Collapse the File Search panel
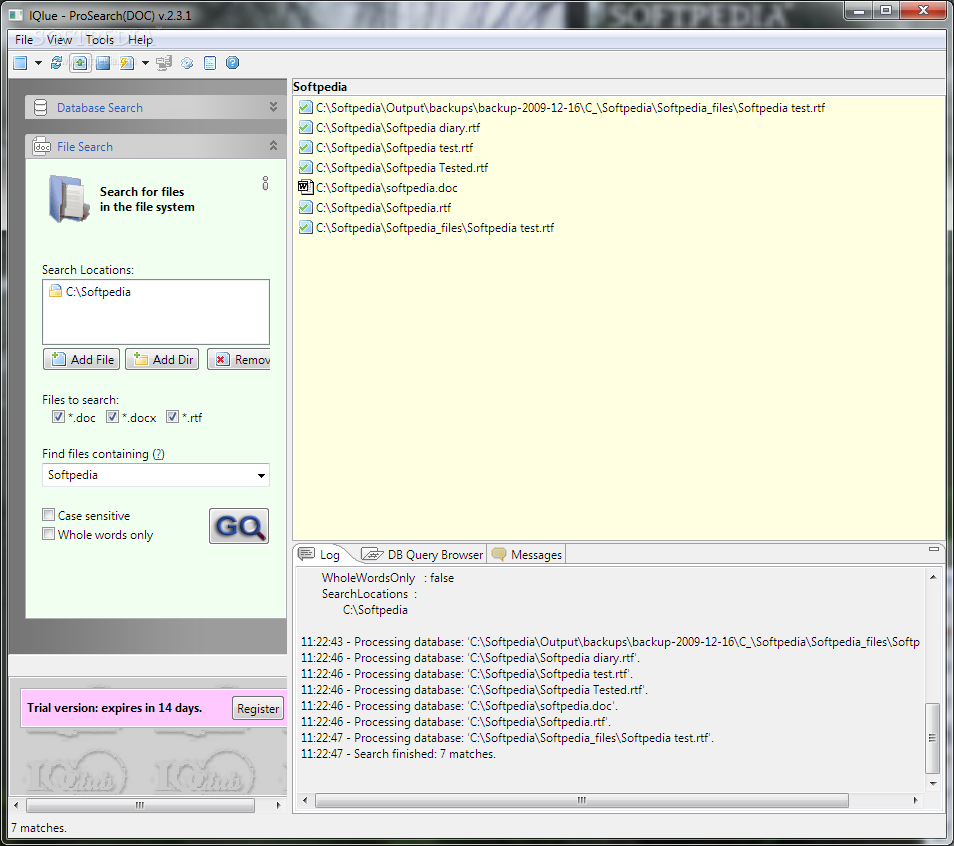Viewport: 954px width, 846px height. click(x=273, y=145)
